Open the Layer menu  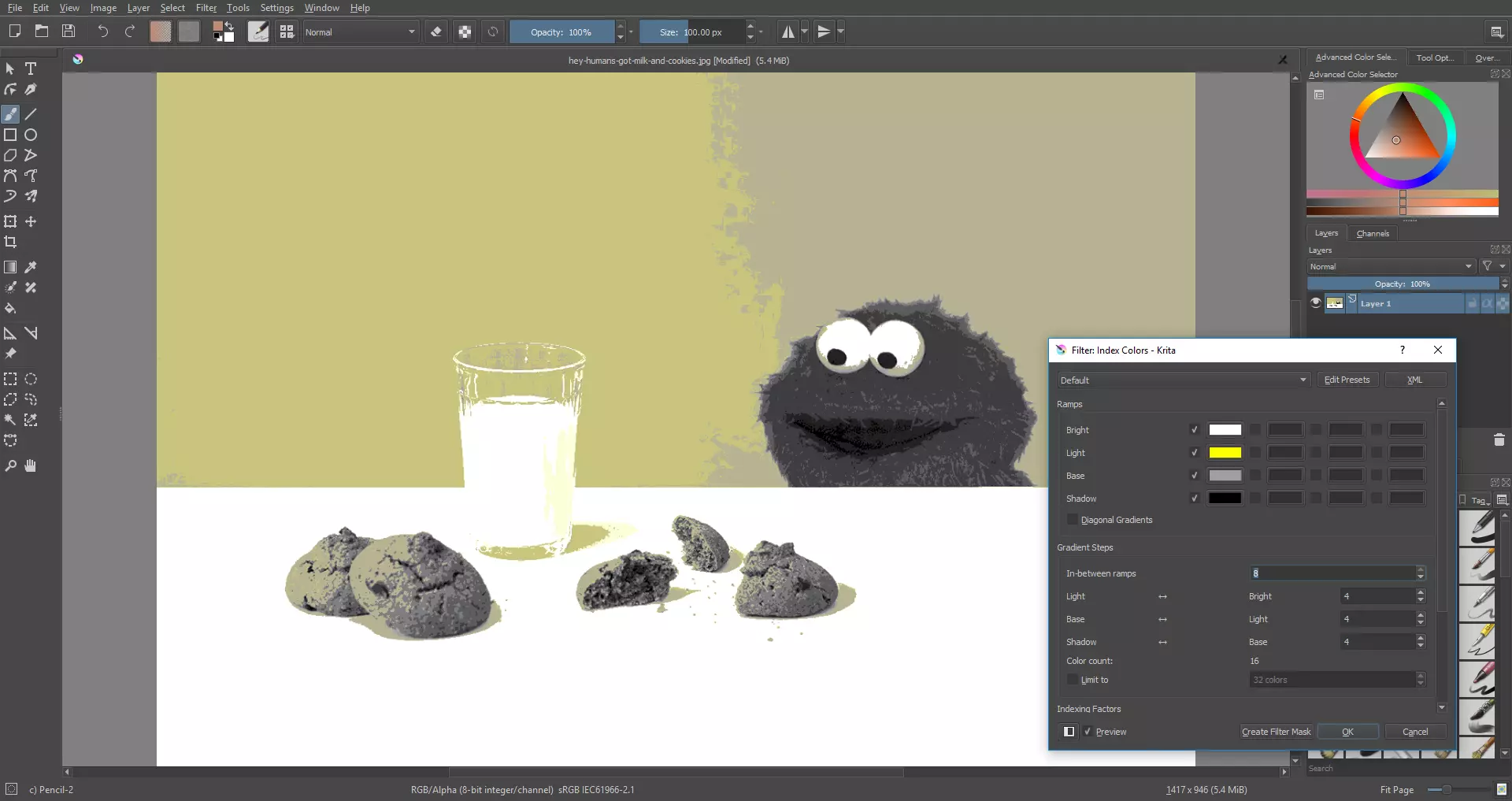coord(138,8)
